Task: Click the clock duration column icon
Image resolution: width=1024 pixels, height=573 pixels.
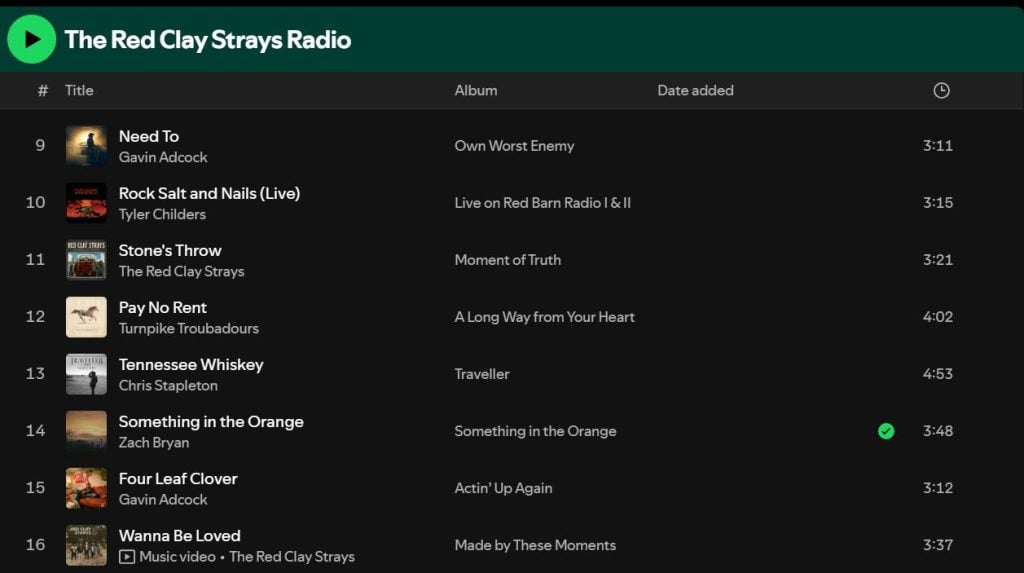Action: tap(941, 90)
